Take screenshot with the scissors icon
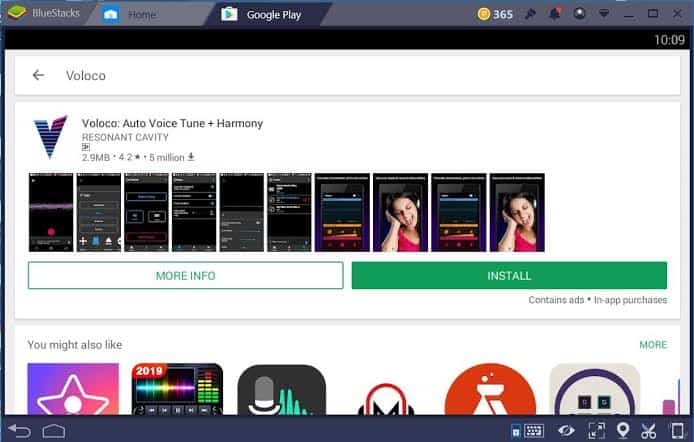 click(648, 430)
